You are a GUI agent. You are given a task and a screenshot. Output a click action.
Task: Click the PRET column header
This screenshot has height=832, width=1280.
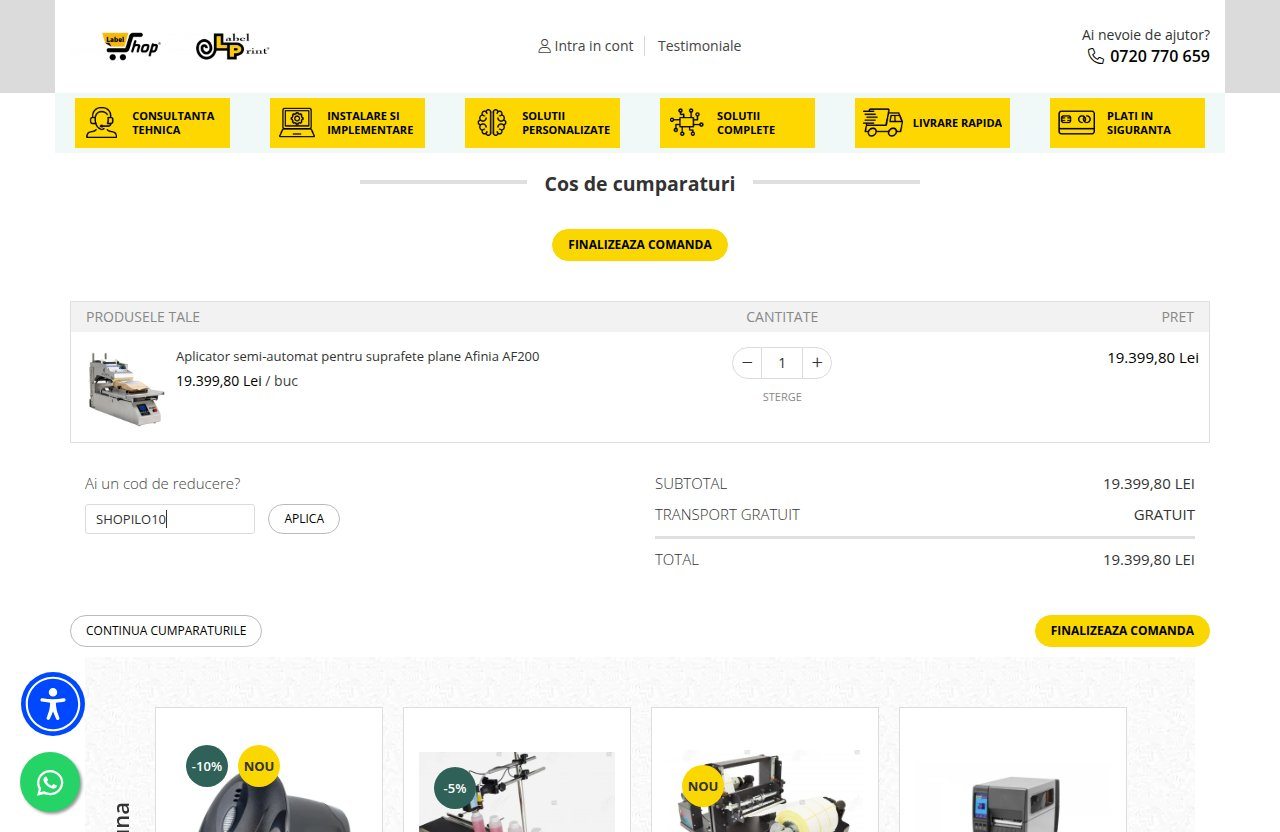tap(1178, 317)
